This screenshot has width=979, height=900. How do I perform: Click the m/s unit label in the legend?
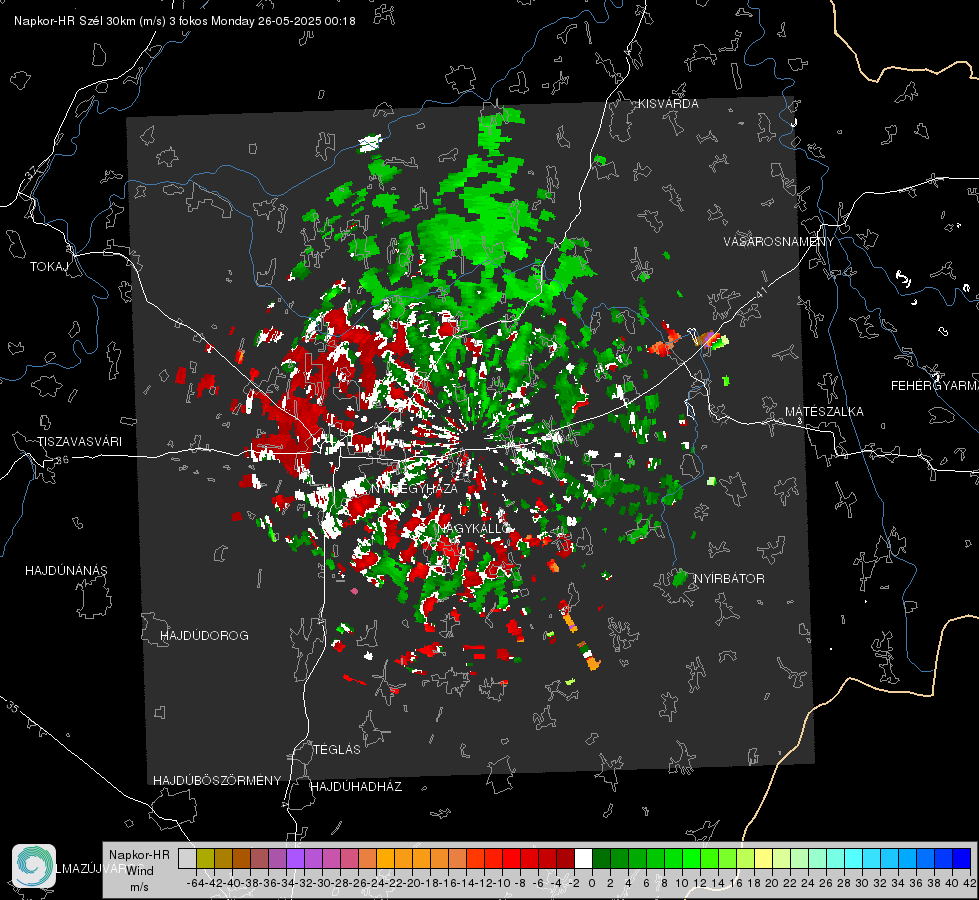pyautogui.click(x=139, y=887)
